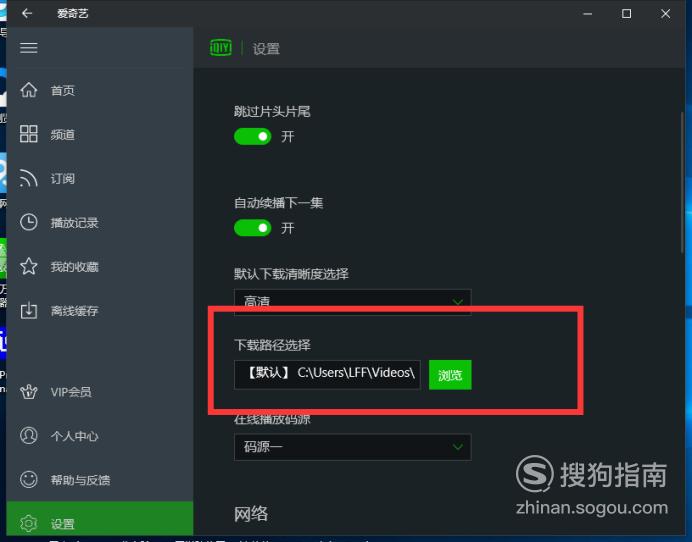692x542 pixels.
Task: Open 帮助与反馈 smiley icon
Action: 29,479
